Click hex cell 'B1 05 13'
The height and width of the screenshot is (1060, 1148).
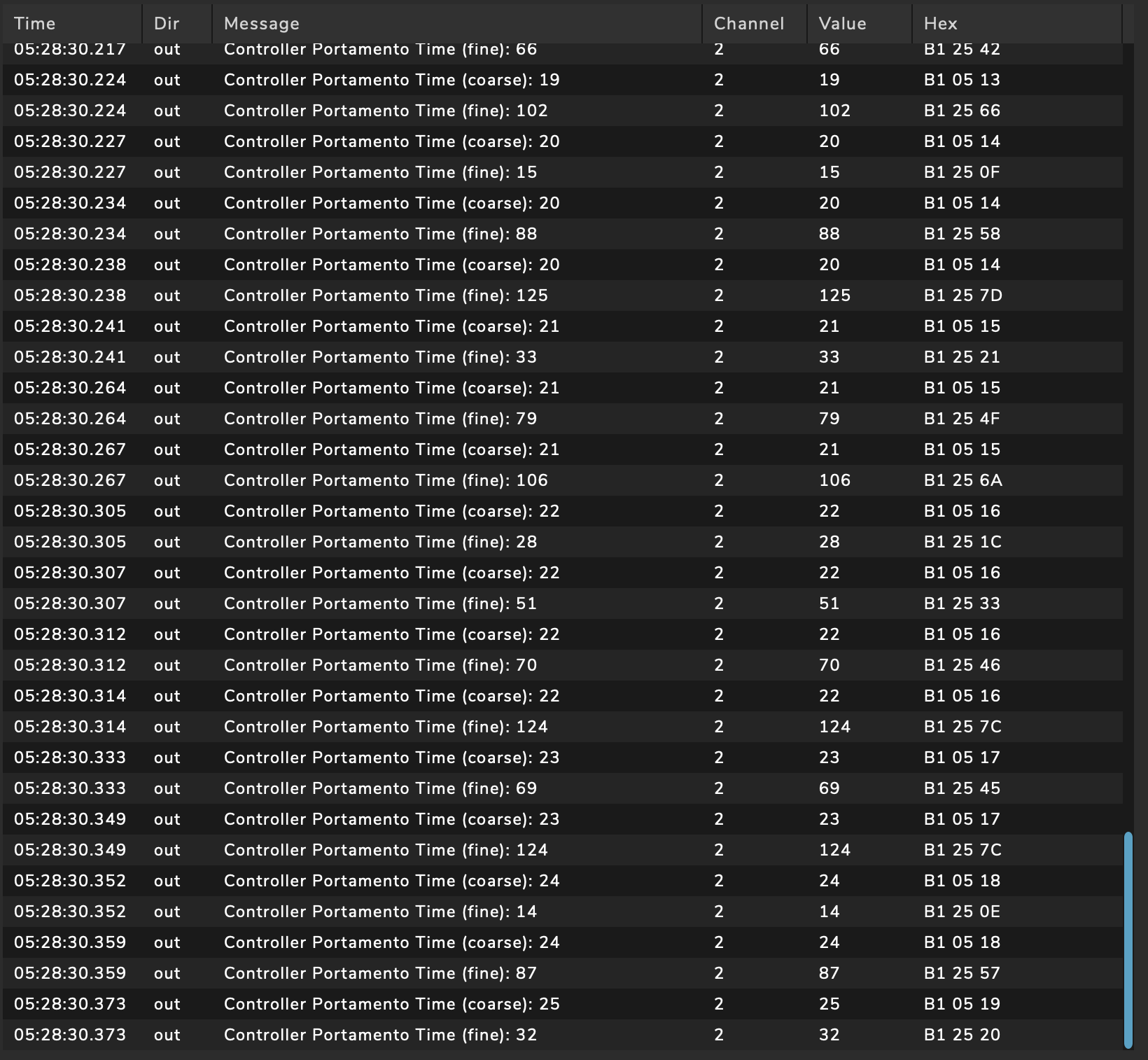(x=962, y=80)
